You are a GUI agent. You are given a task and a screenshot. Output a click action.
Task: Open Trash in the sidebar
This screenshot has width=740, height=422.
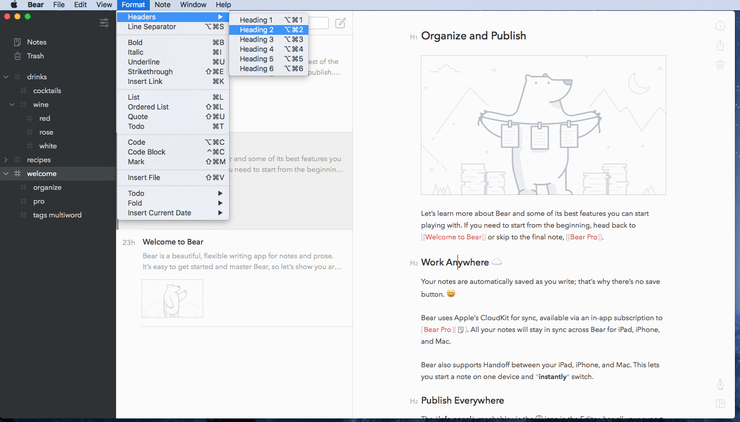(x=35, y=56)
